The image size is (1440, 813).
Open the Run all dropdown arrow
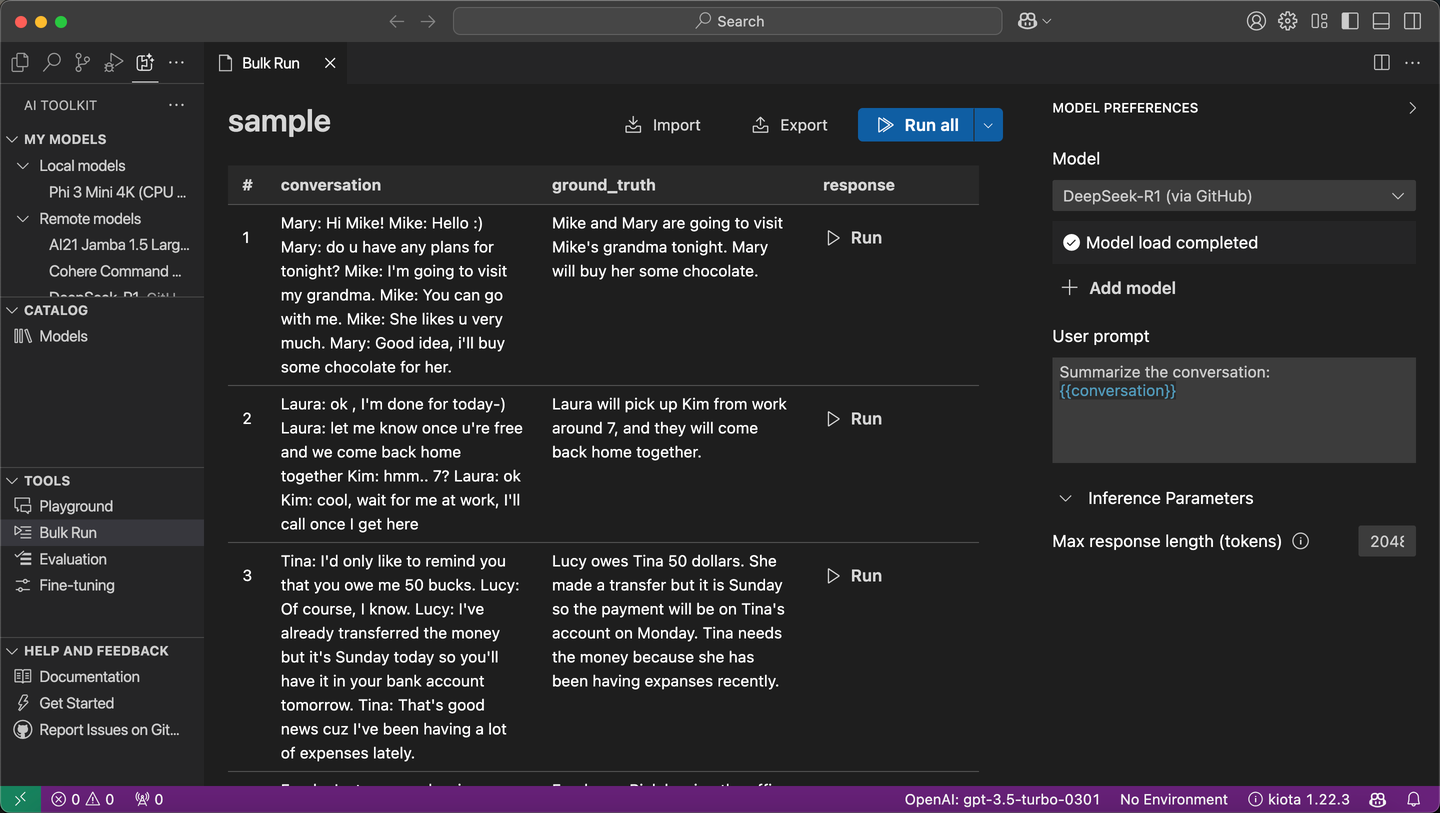(x=988, y=125)
